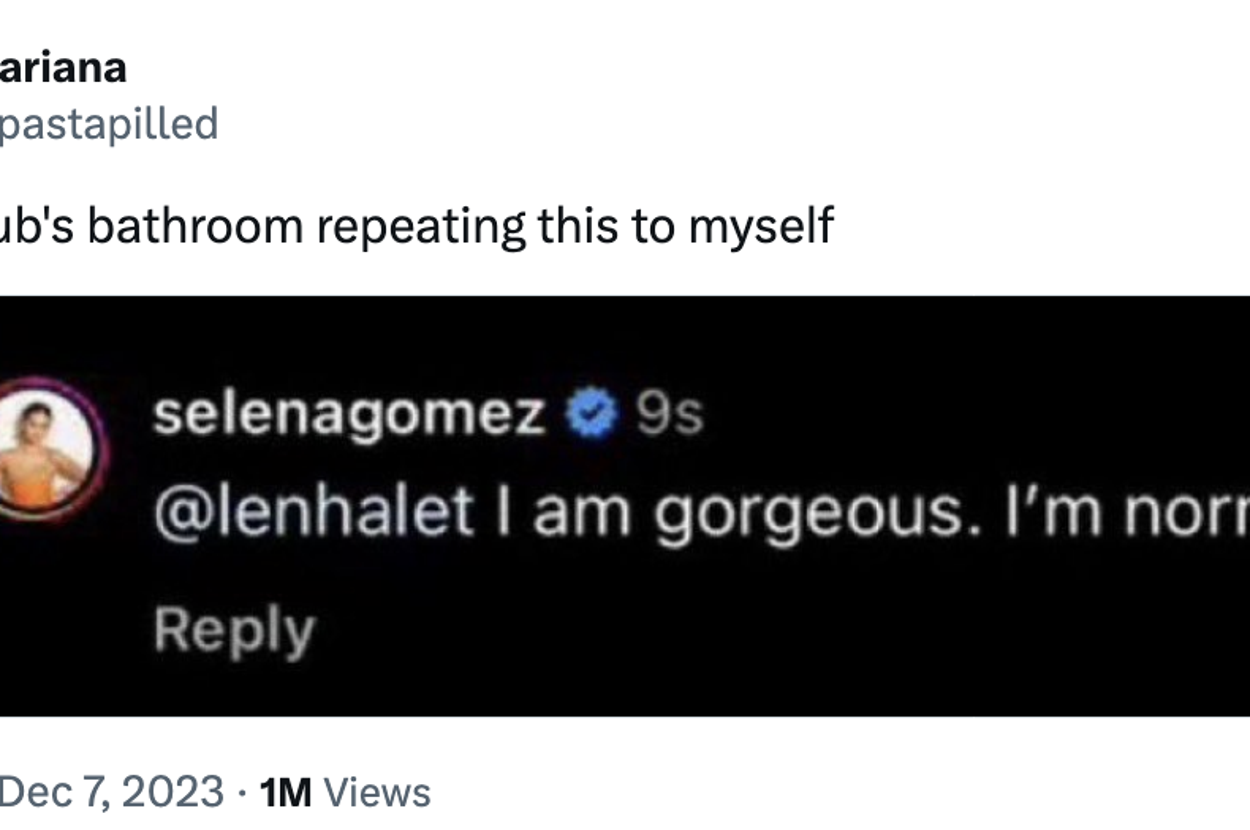Click the bold 1M view count
Viewport: 1250px width, 830px height.
coord(285,792)
